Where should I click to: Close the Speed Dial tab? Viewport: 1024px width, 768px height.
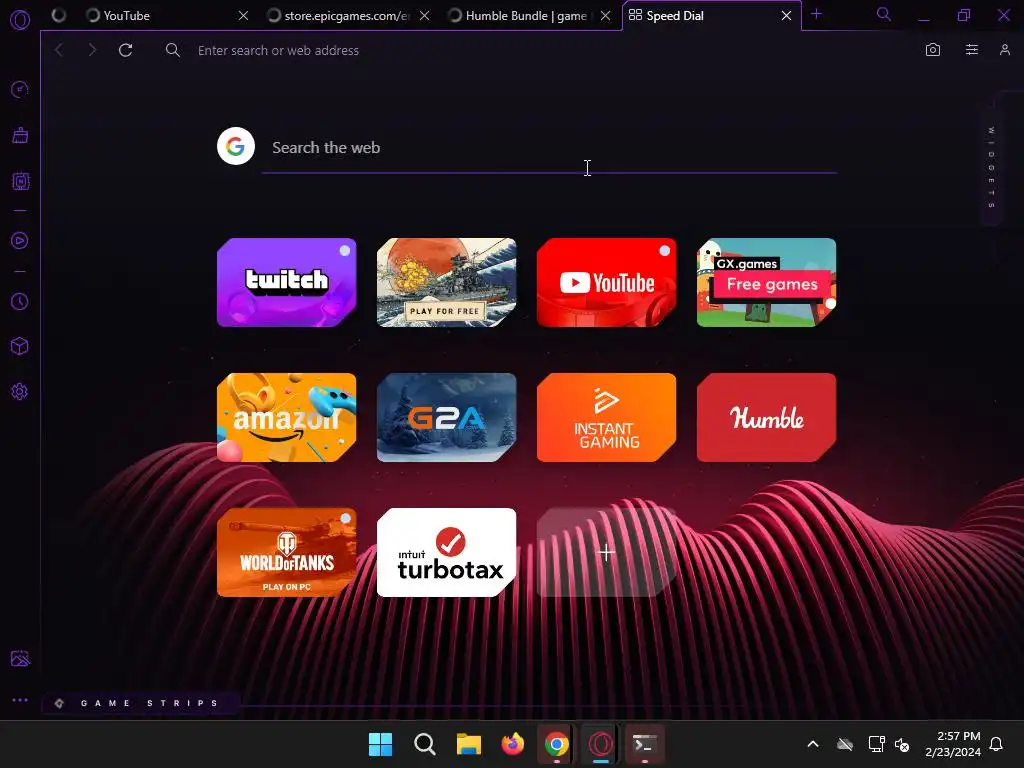(786, 16)
